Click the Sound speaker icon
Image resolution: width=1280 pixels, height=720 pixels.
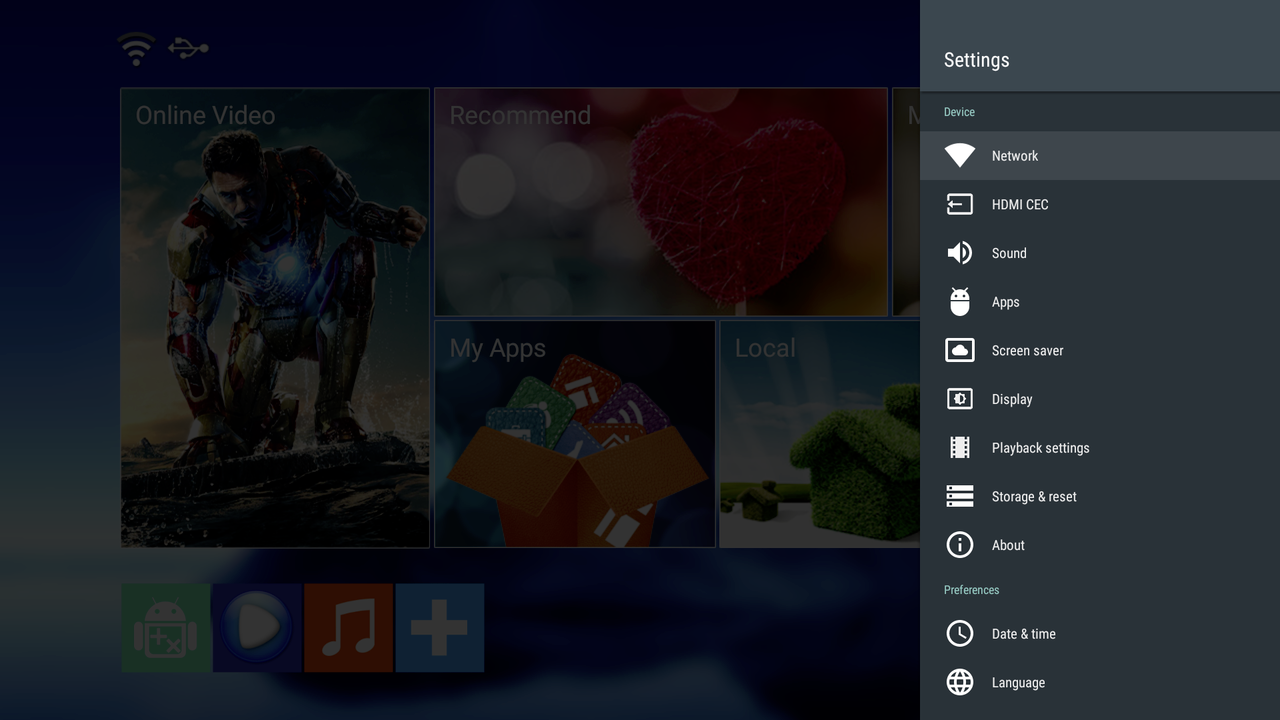pyautogui.click(x=960, y=253)
